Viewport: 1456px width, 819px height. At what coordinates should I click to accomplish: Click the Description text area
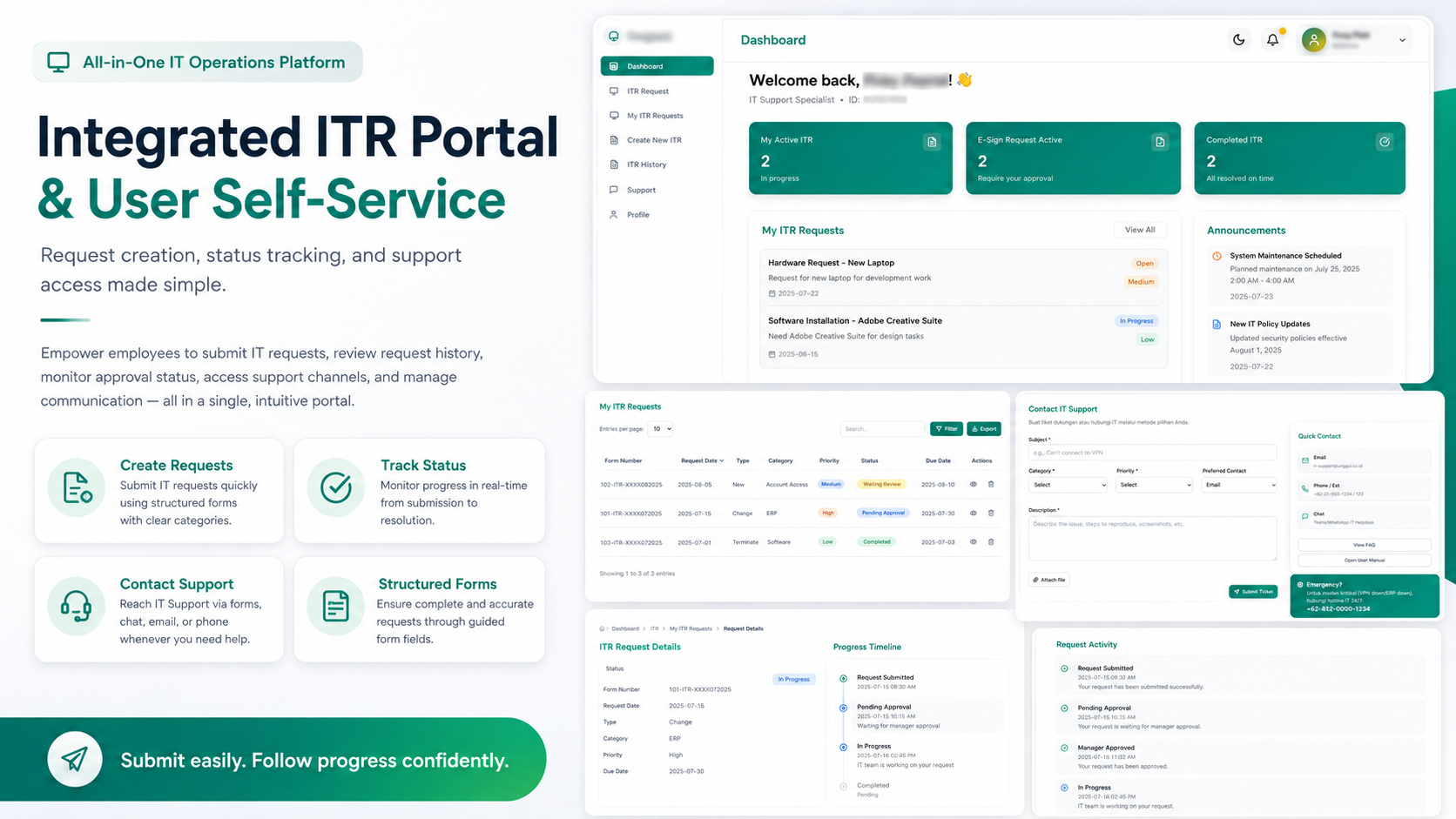pyautogui.click(x=1152, y=538)
